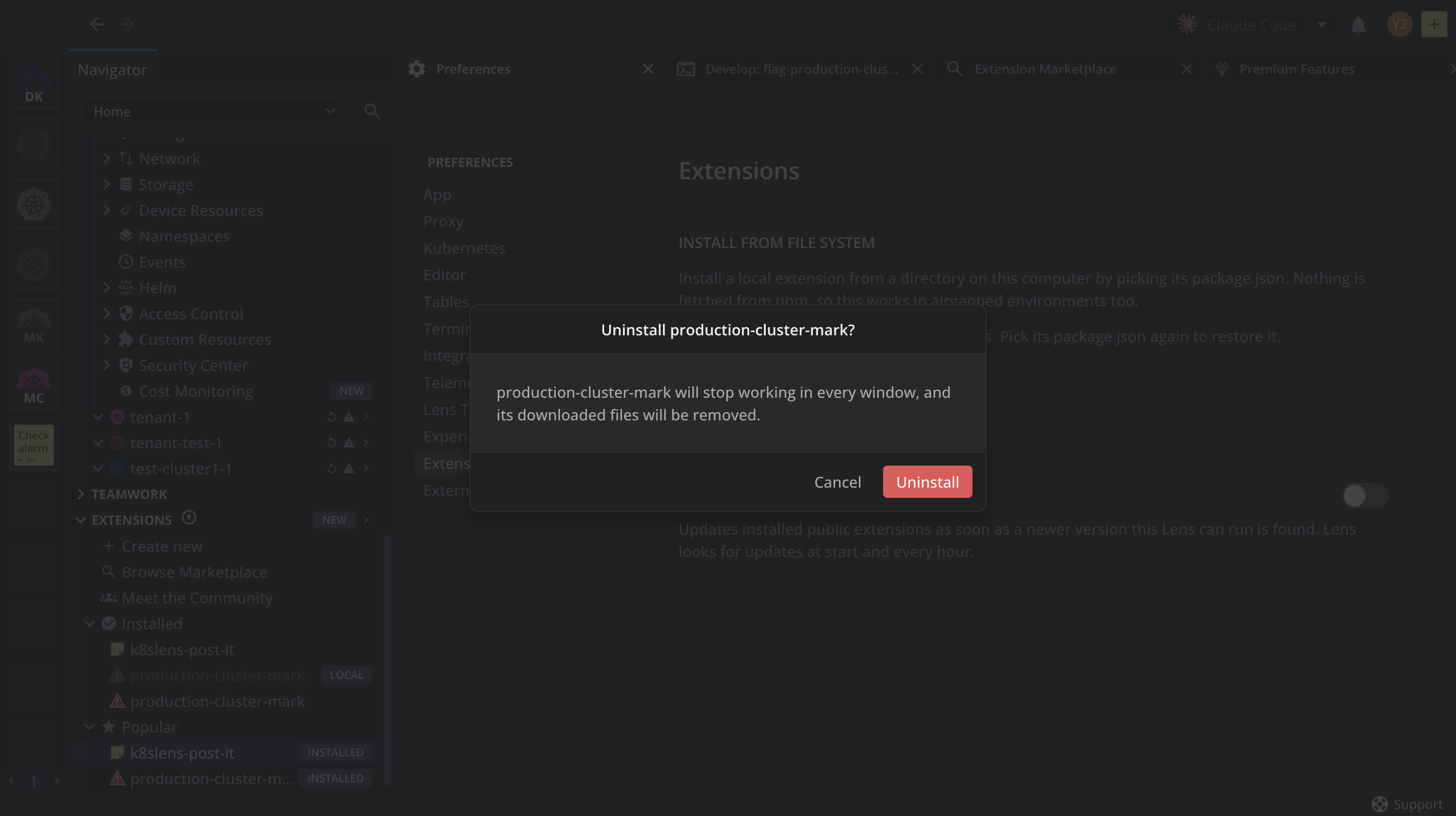Click the diamond icon on Premium Features tab
The image size is (1456, 816).
(x=1222, y=69)
